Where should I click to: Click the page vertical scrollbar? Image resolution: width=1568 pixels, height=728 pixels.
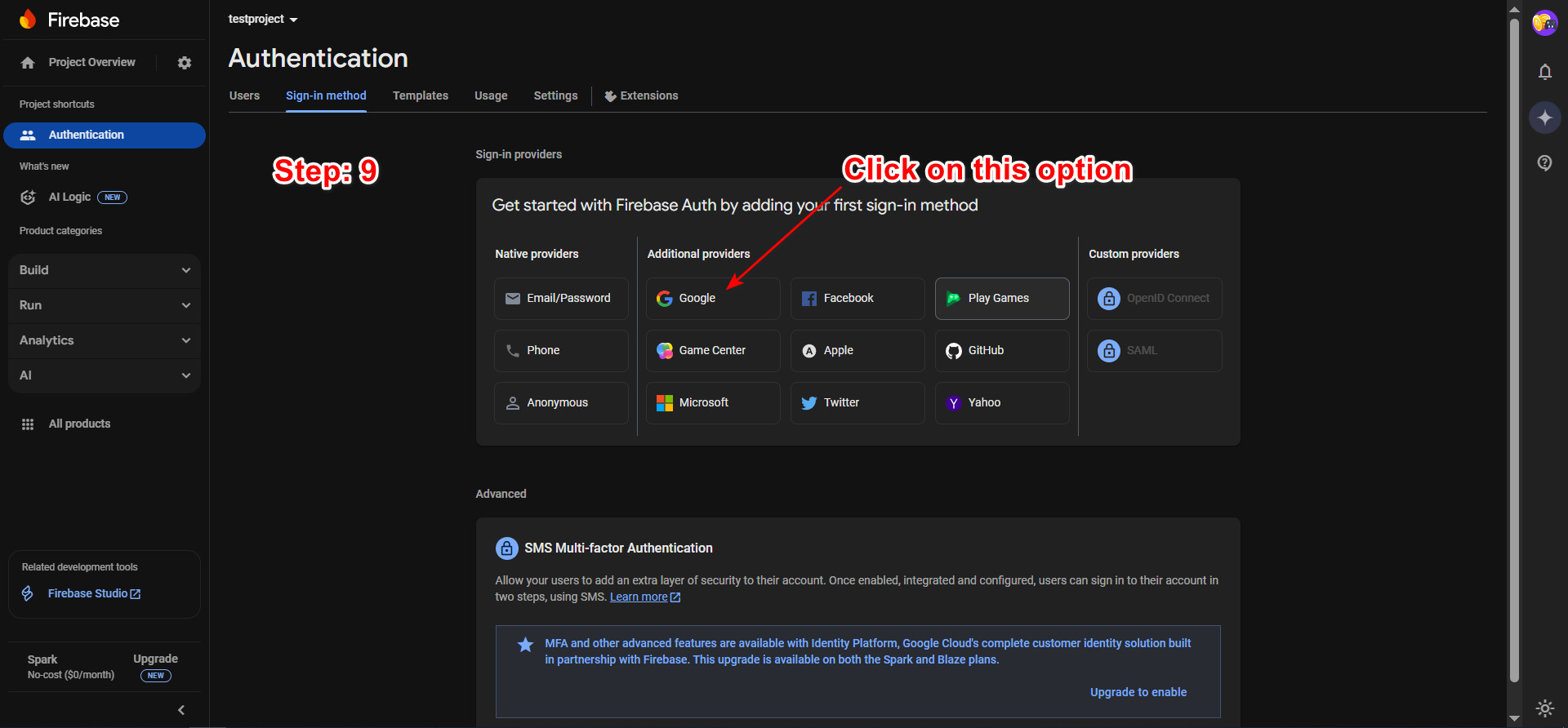(x=1514, y=326)
